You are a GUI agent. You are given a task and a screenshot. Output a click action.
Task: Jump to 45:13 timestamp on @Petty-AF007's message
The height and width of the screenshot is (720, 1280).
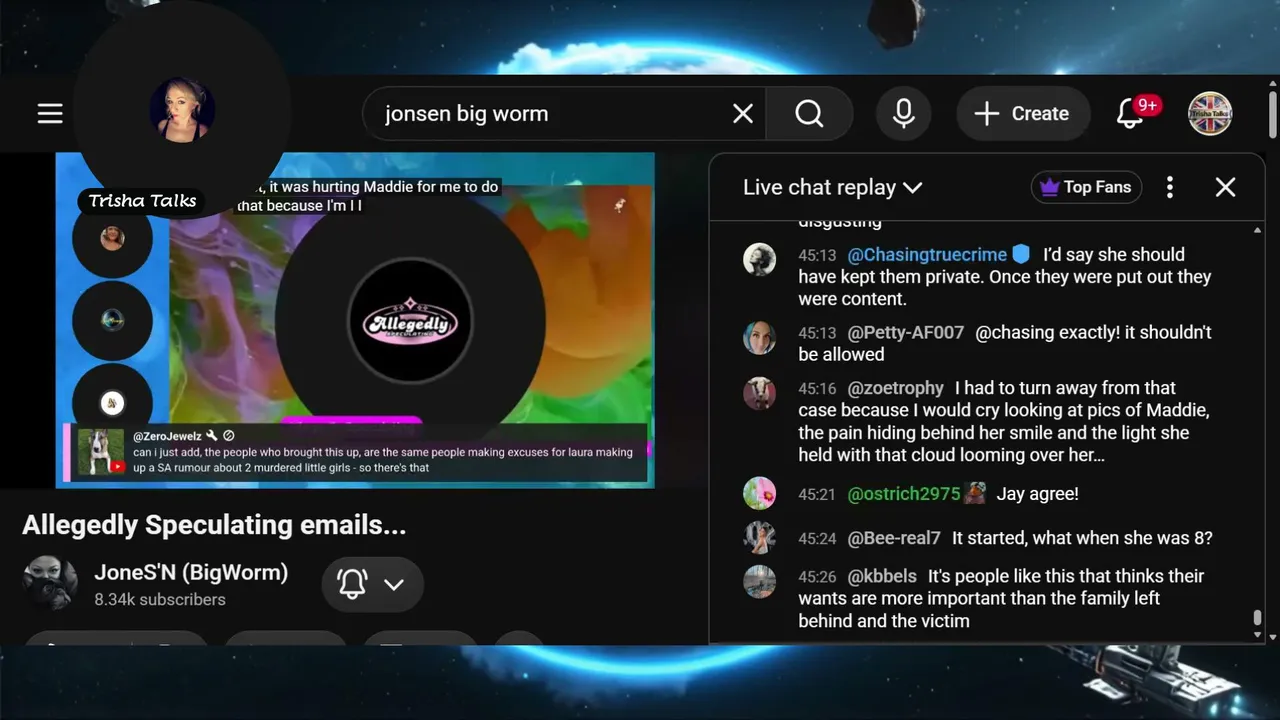point(817,333)
